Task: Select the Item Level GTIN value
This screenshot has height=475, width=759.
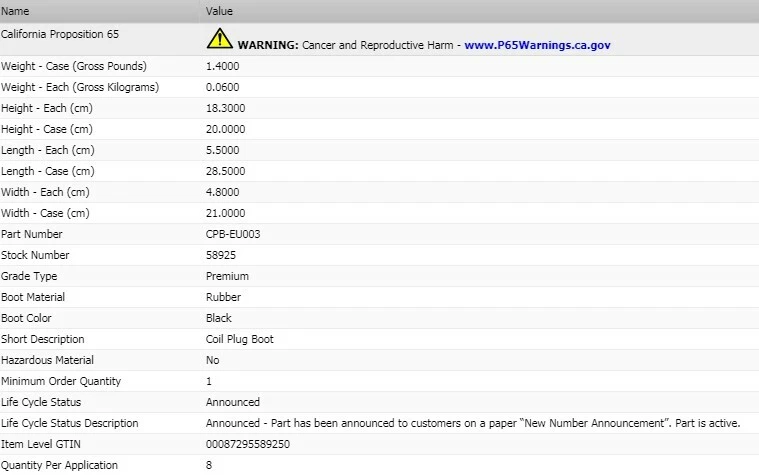Action: (x=245, y=444)
